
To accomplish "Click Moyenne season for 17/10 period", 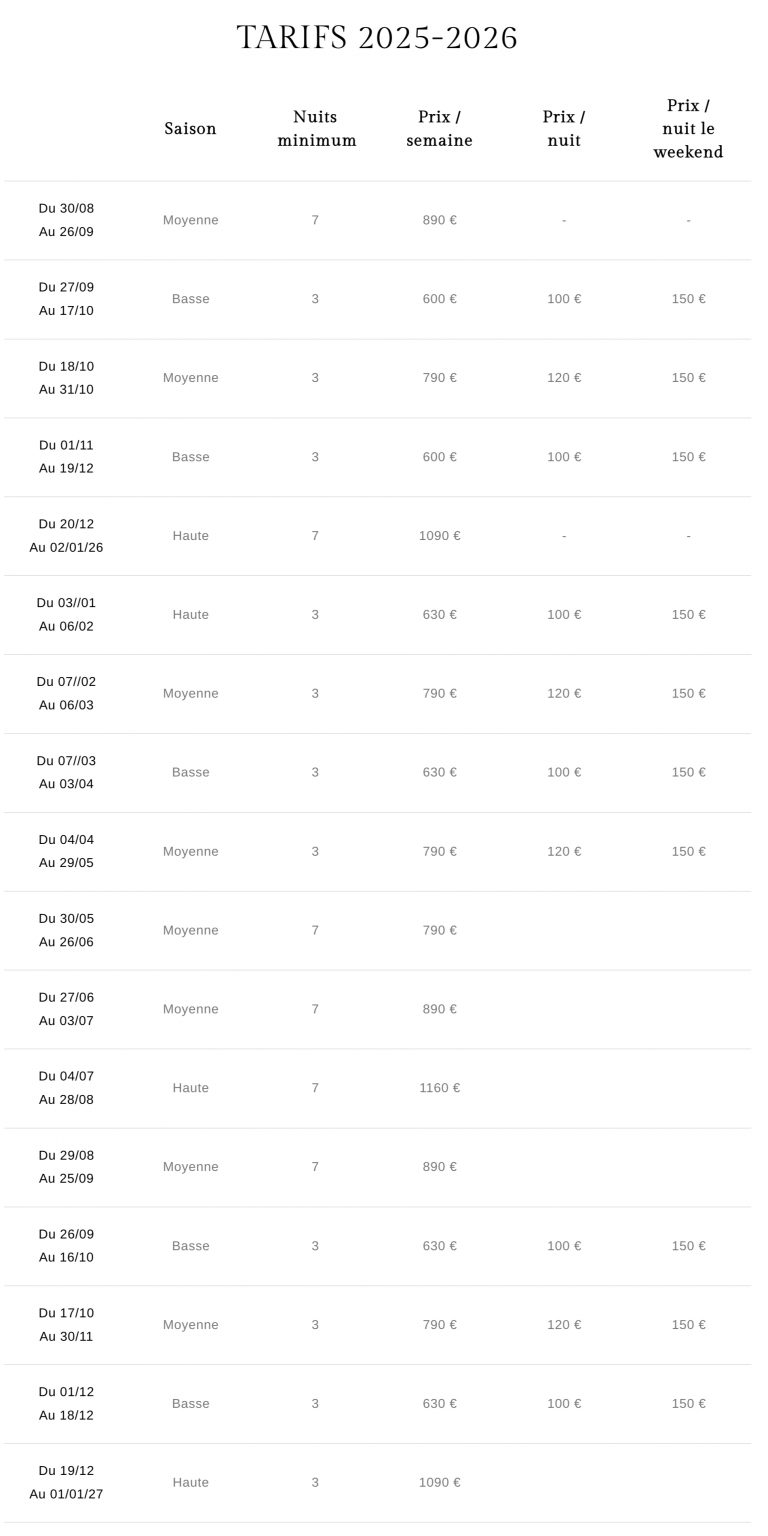I will point(190,1325).
